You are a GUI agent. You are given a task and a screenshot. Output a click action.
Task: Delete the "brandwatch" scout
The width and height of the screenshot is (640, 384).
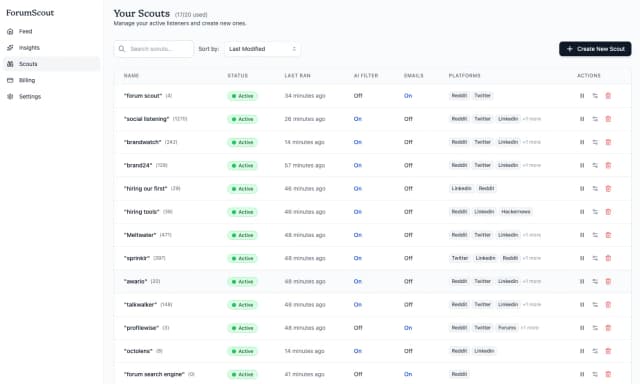(608, 142)
